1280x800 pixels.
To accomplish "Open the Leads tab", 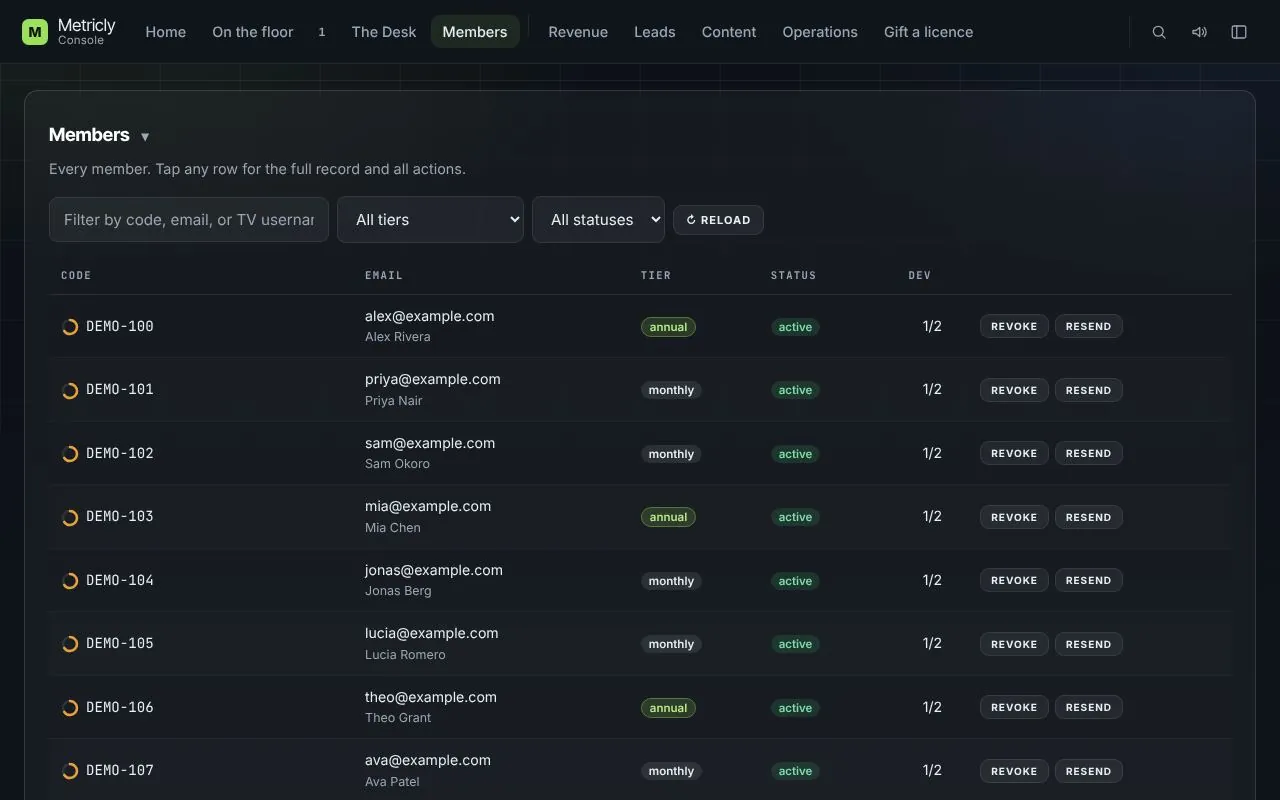I will (655, 32).
